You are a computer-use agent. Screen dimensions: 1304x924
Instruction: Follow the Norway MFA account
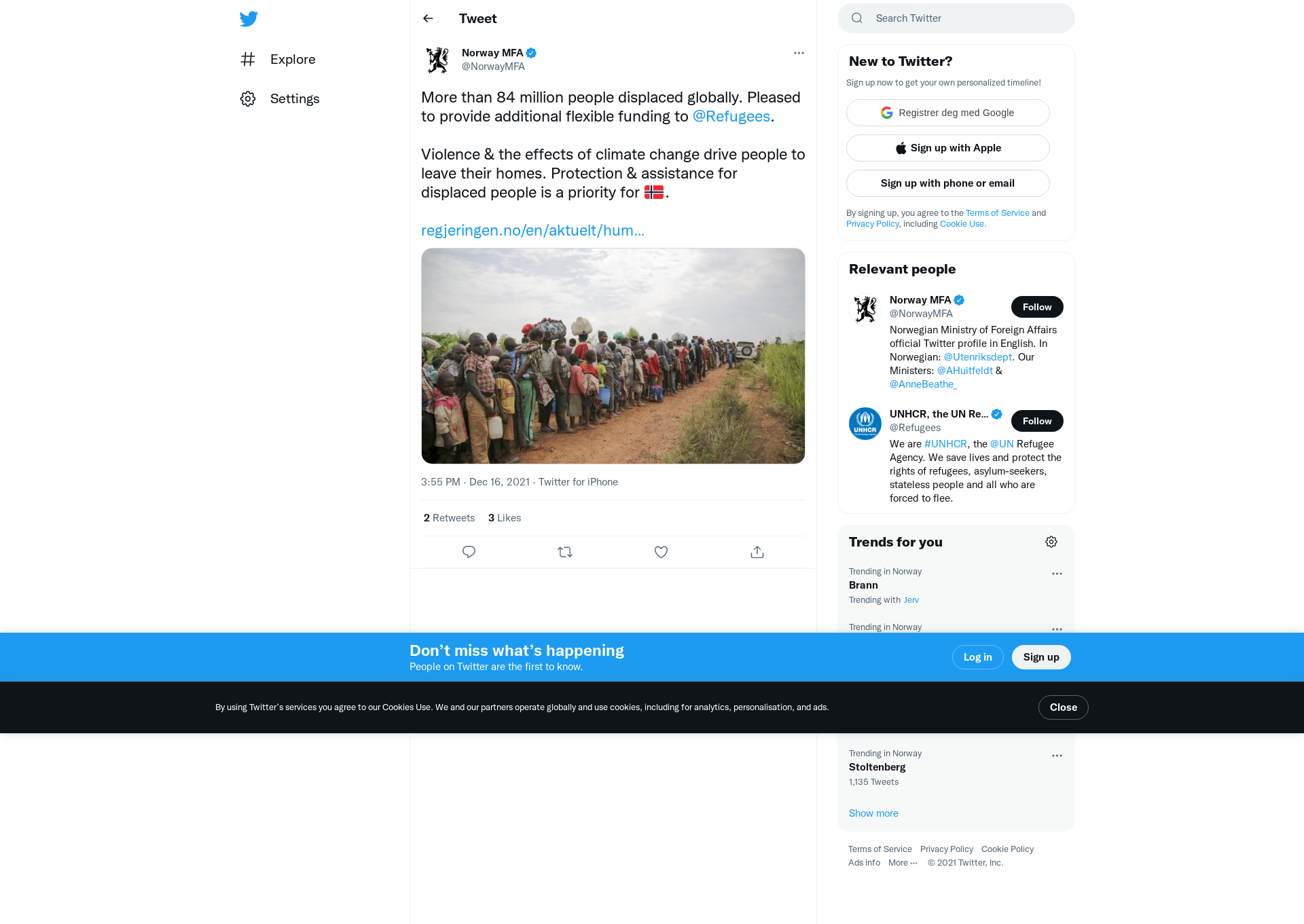tap(1037, 307)
